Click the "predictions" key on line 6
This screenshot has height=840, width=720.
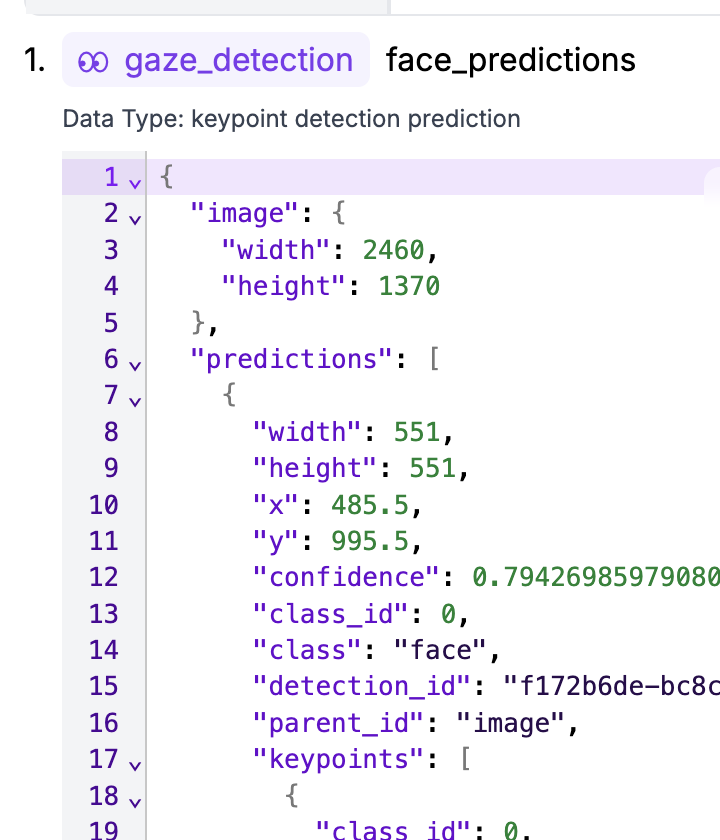(x=291, y=359)
